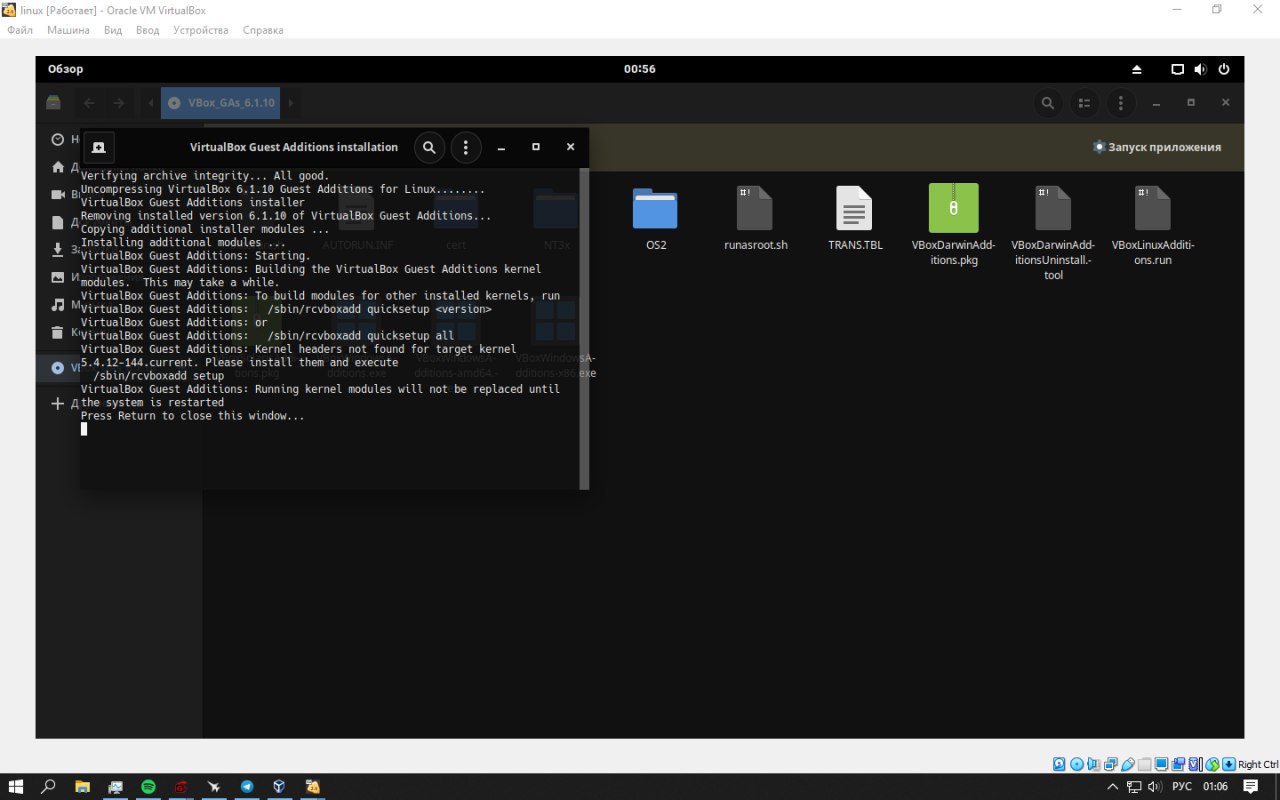Select the VBoxDarwinAdditionsUninstall.tool file
Image resolution: width=1280 pixels, height=800 pixels.
pyautogui.click(x=1053, y=233)
